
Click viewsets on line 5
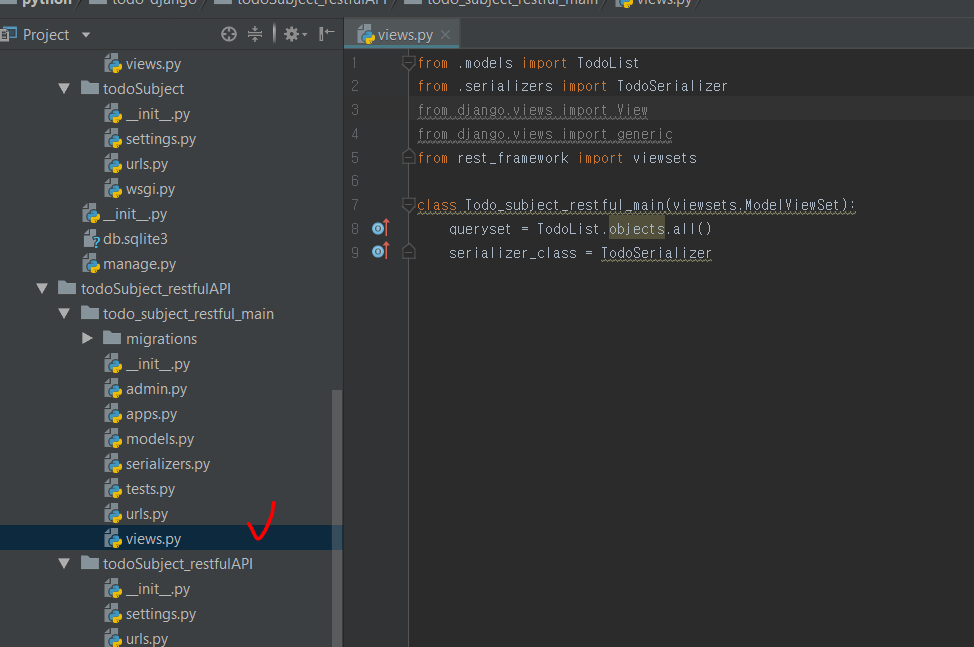point(665,158)
